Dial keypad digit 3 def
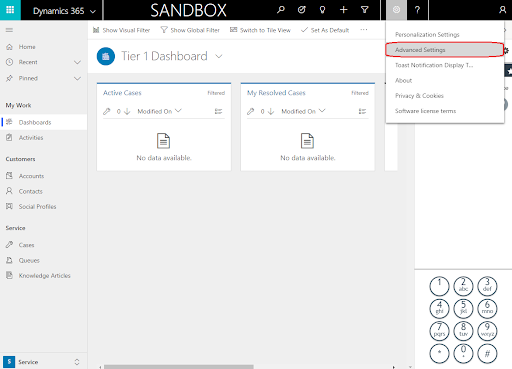512x369 pixels. pyautogui.click(x=487, y=286)
